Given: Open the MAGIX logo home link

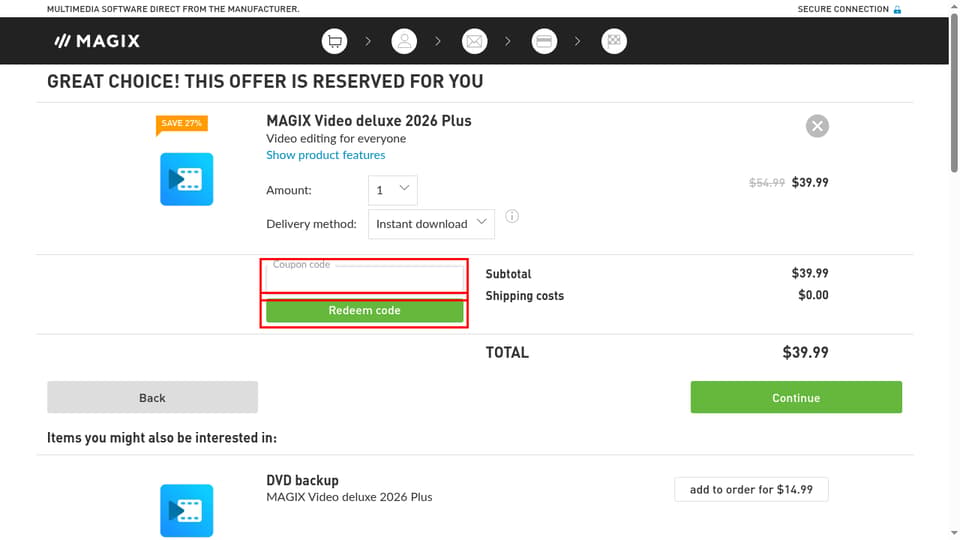Looking at the screenshot, I should (x=97, y=41).
